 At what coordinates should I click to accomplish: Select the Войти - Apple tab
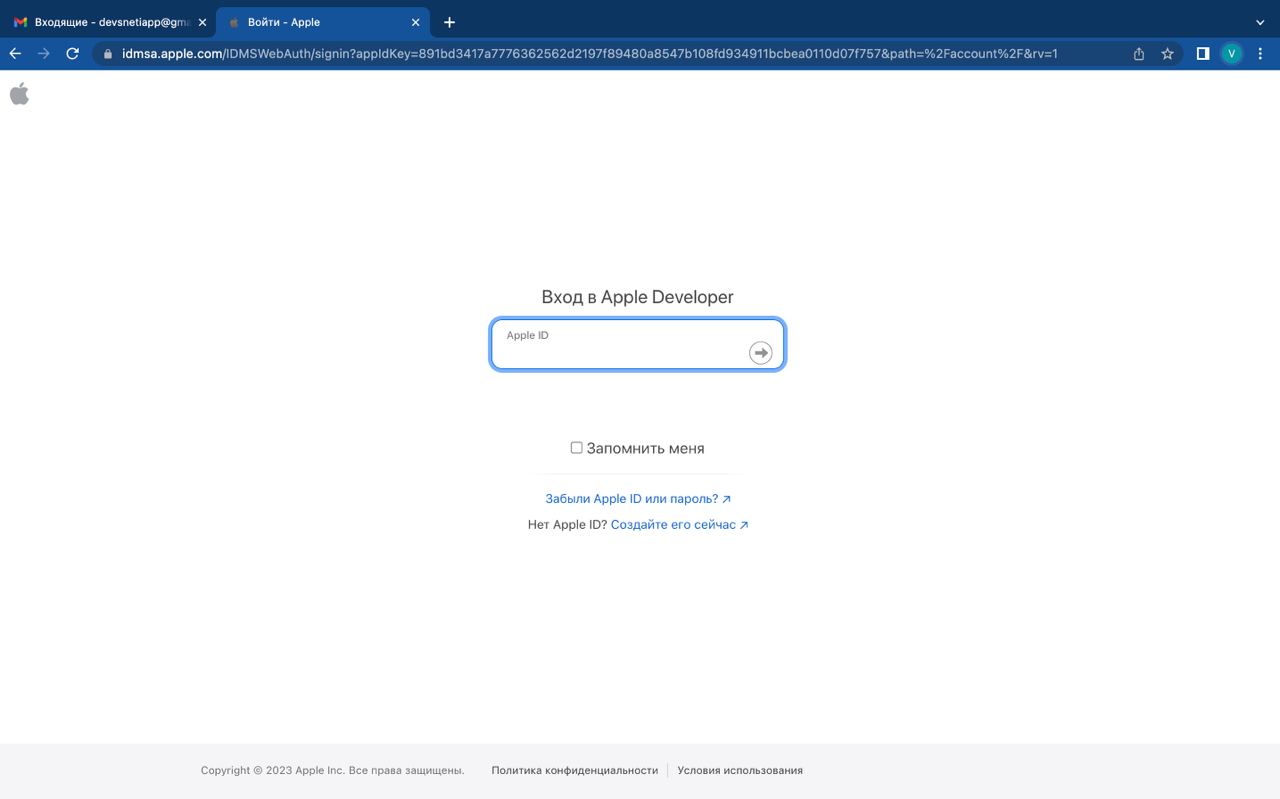tap(322, 22)
